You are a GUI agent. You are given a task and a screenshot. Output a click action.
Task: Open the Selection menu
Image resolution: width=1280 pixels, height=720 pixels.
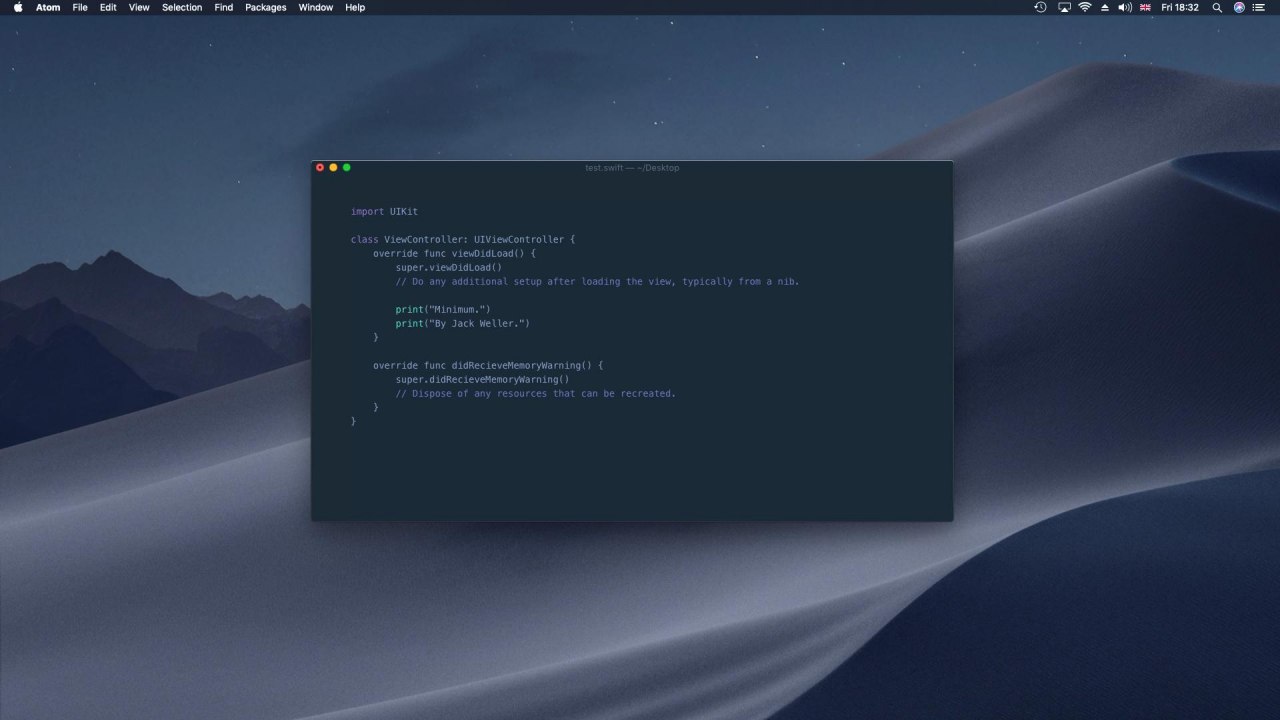182,7
